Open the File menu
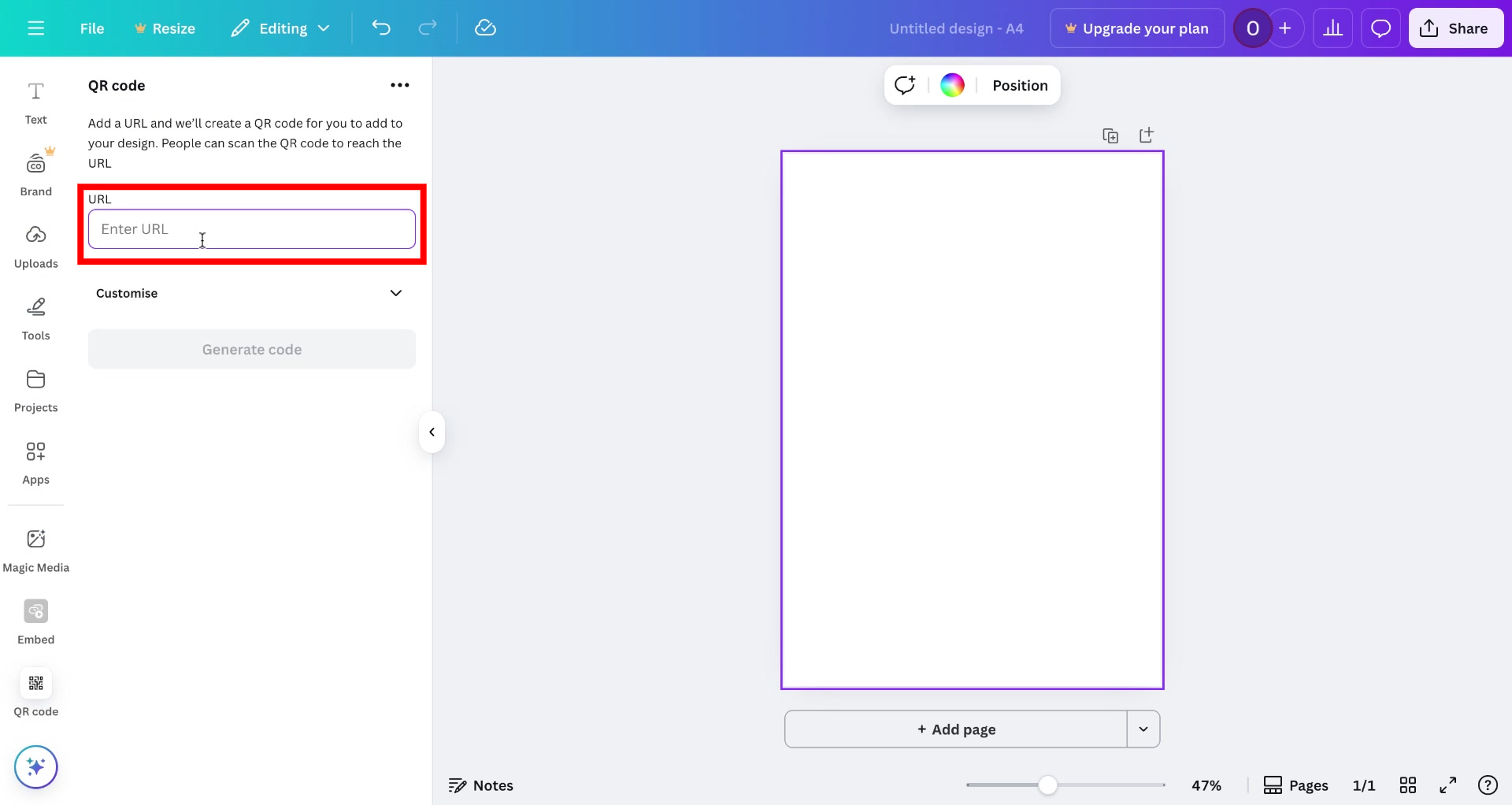1512x805 pixels. click(92, 28)
